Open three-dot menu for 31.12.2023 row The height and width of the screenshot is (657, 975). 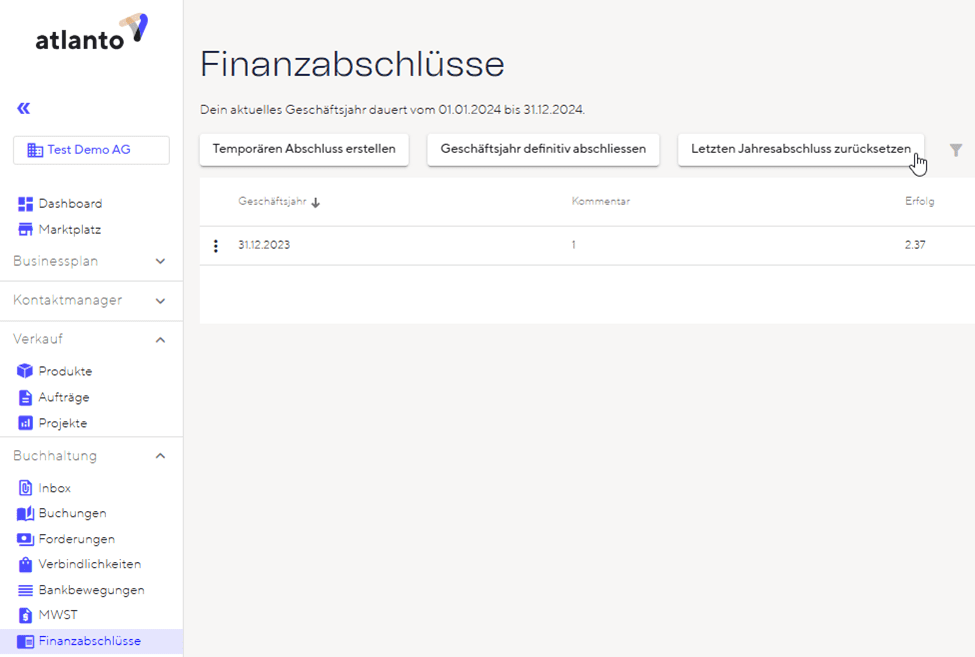[x=216, y=246]
